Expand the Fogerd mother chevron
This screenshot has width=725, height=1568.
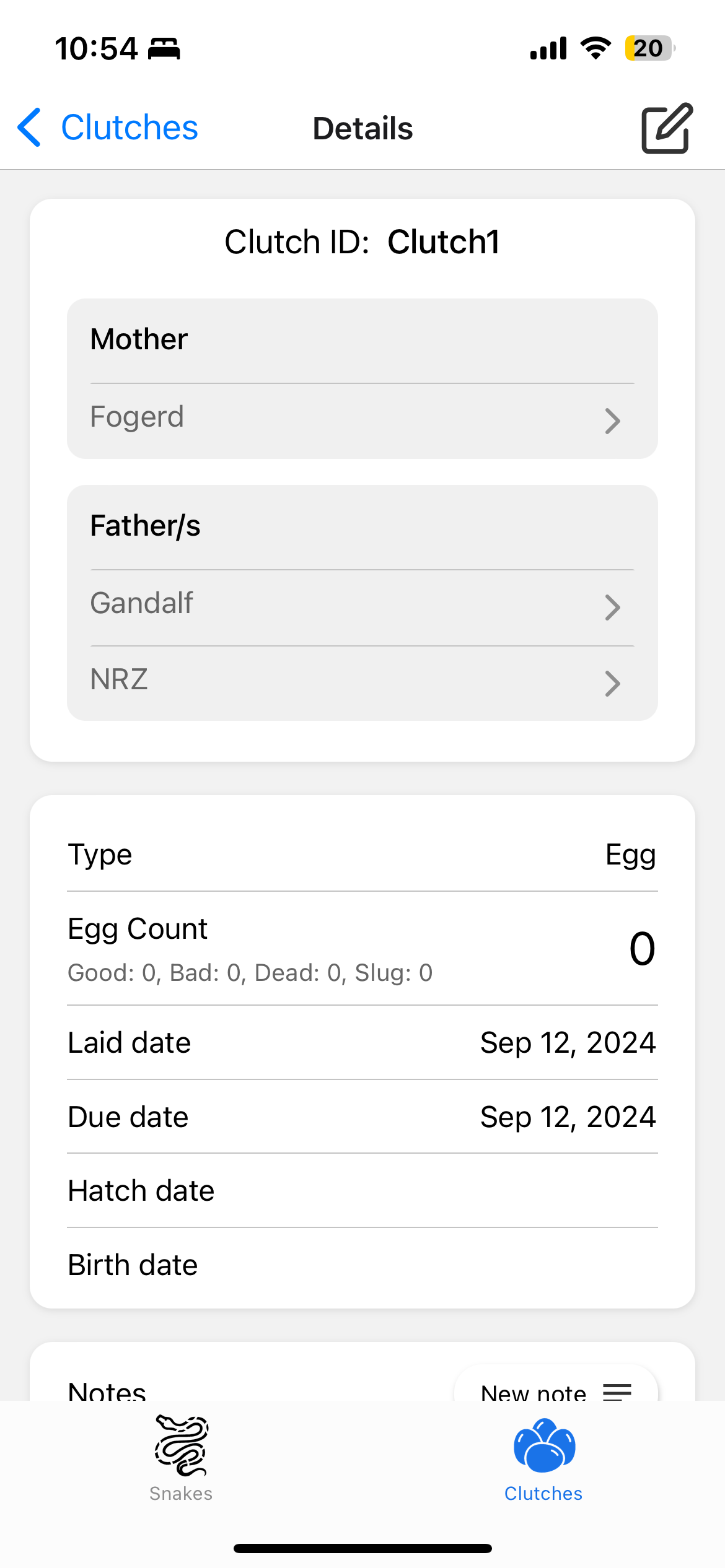click(x=612, y=421)
